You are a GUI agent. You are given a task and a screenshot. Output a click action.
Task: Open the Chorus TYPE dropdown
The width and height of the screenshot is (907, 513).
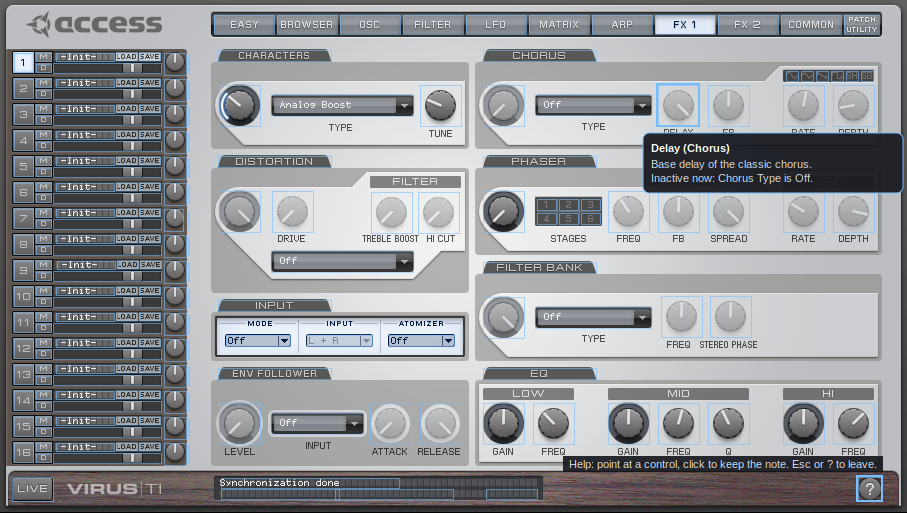coord(593,105)
